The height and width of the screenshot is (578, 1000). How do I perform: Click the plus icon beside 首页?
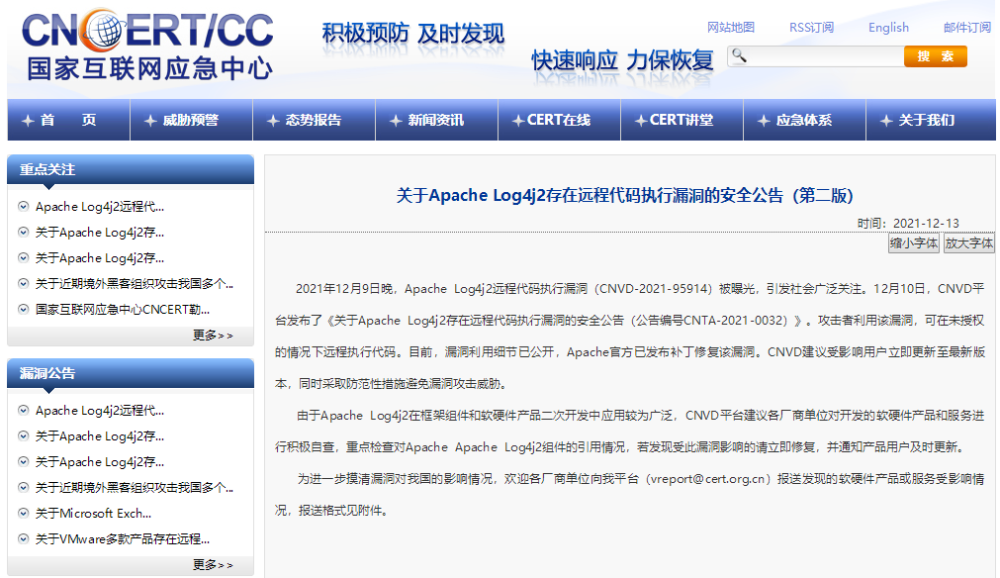(x=28, y=120)
